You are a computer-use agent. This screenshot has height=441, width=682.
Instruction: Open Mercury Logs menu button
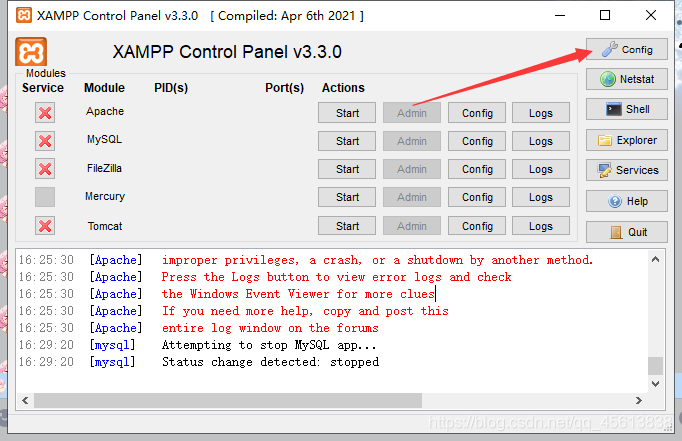[x=541, y=197]
